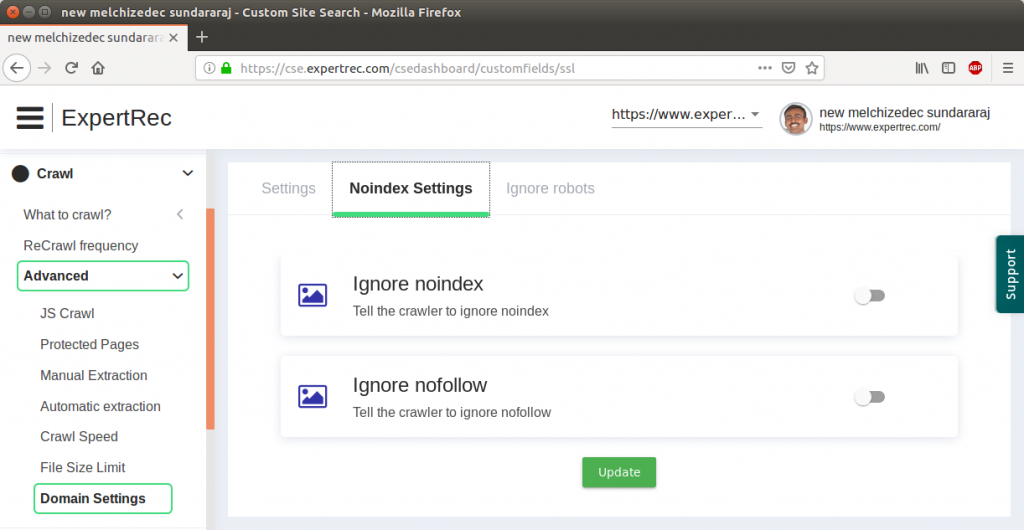Image resolution: width=1024 pixels, height=530 pixels.
Task: Click the green secure padlock icon
Action: click(x=226, y=68)
